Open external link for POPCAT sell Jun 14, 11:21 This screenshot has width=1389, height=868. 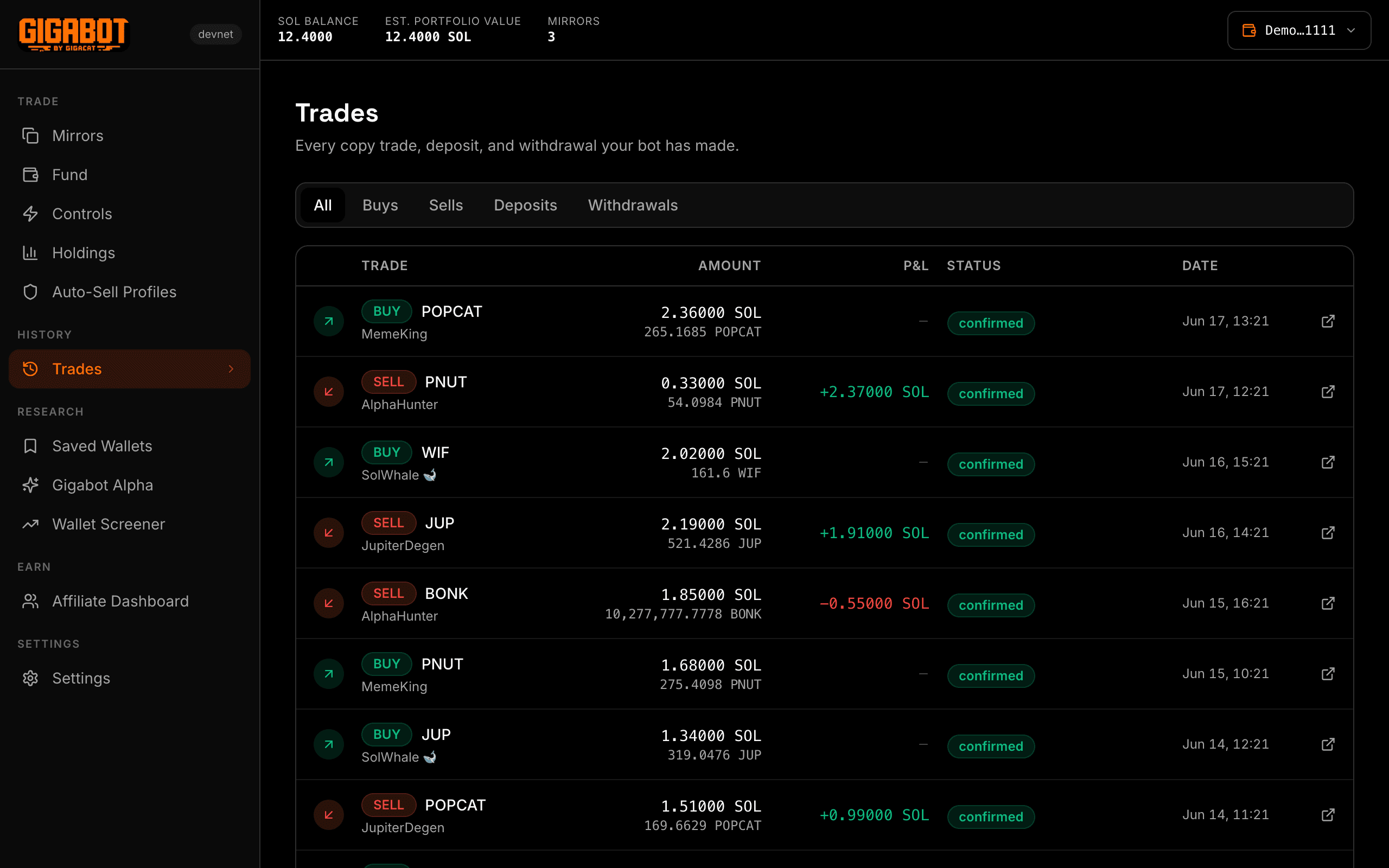point(1328,815)
